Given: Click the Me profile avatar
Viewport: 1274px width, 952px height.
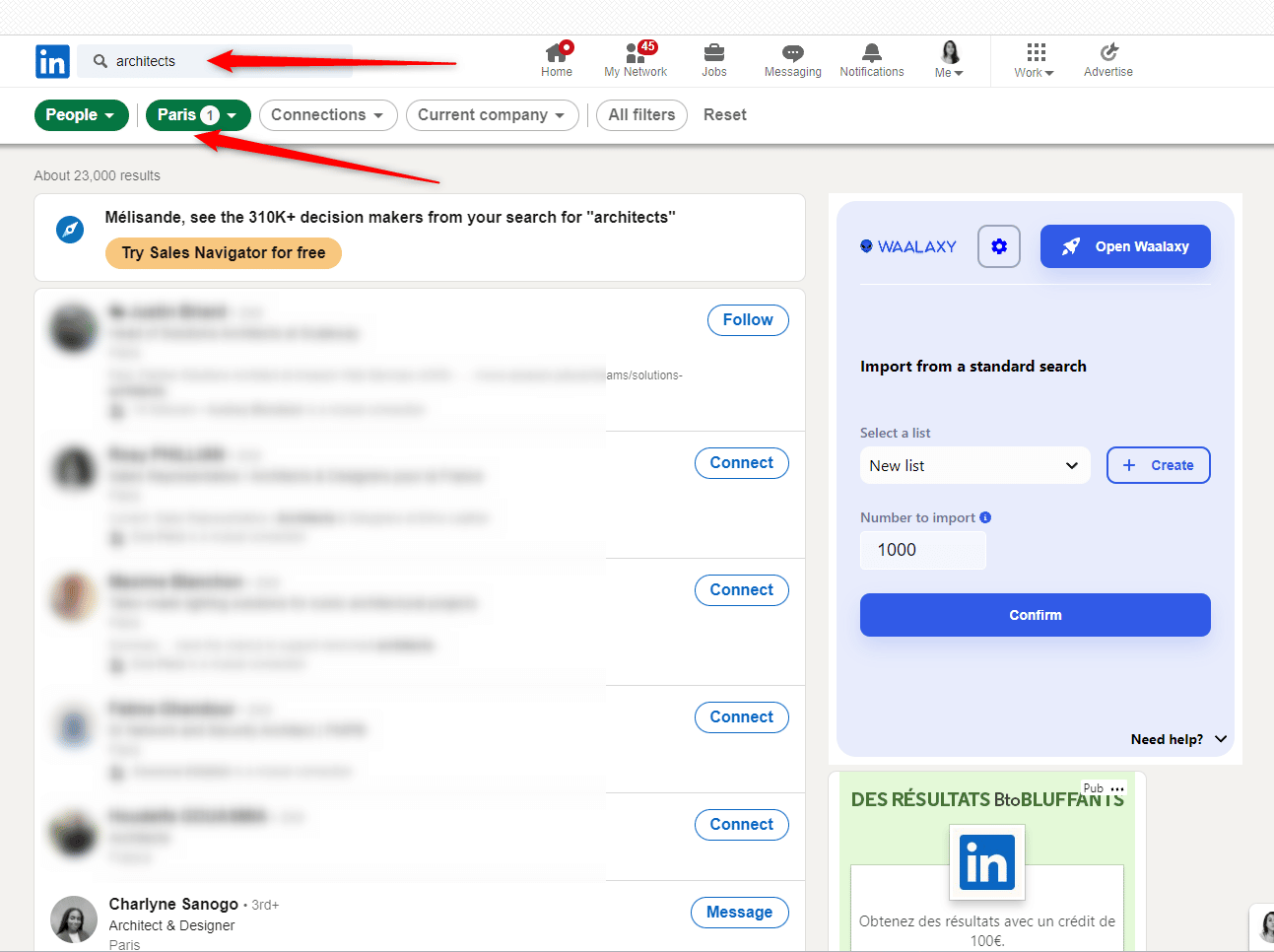Looking at the screenshot, I should [x=950, y=52].
